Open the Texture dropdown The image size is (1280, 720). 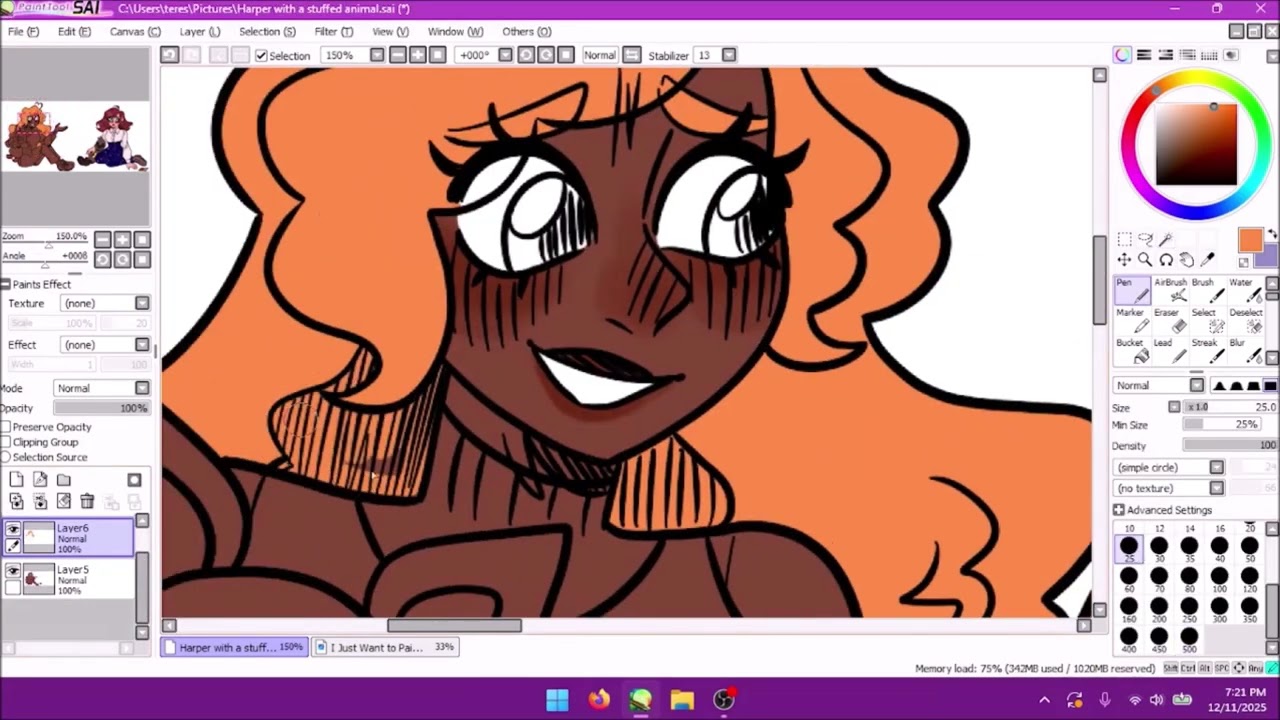[x=142, y=303]
